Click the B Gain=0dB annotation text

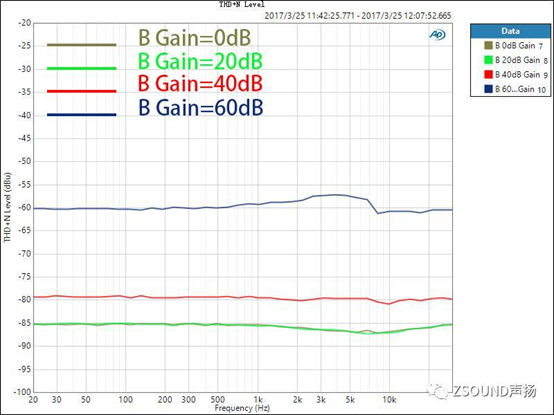195,38
